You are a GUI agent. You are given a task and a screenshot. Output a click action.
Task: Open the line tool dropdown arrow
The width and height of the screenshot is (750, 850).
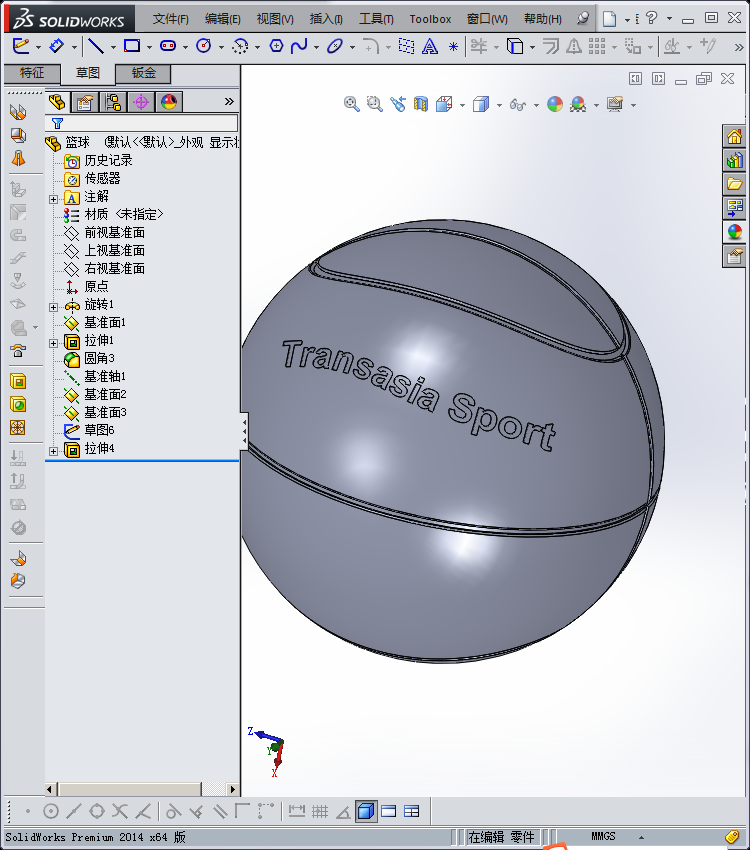pyautogui.click(x=113, y=48)
